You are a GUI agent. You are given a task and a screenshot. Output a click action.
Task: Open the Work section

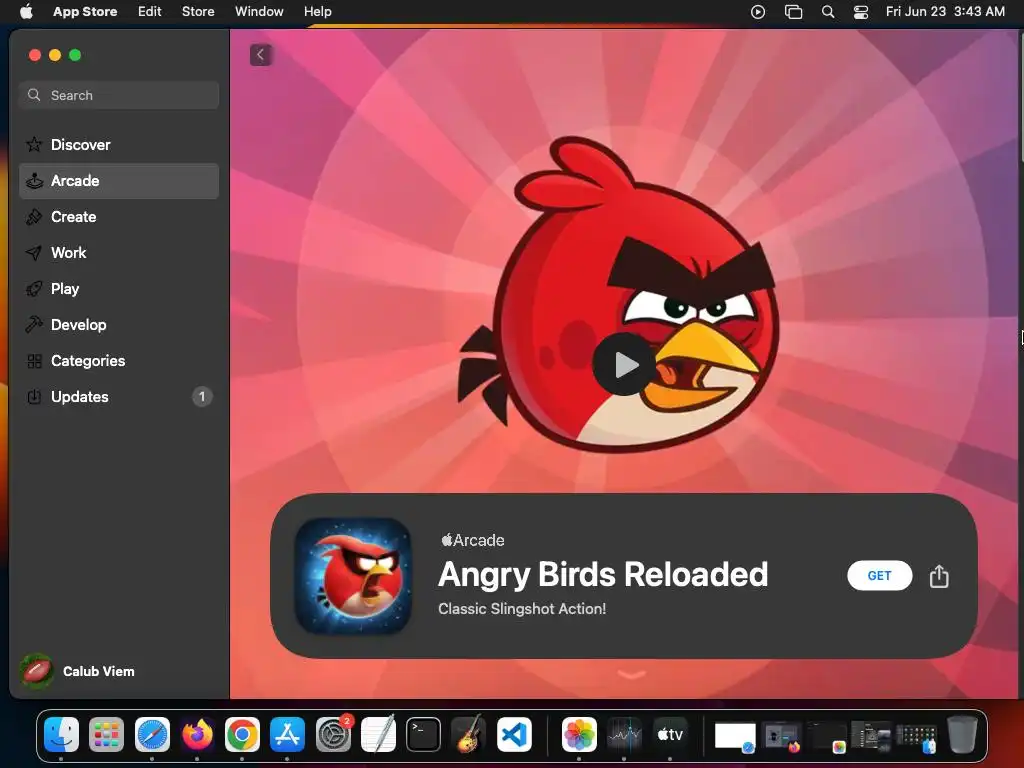[119, 253]
